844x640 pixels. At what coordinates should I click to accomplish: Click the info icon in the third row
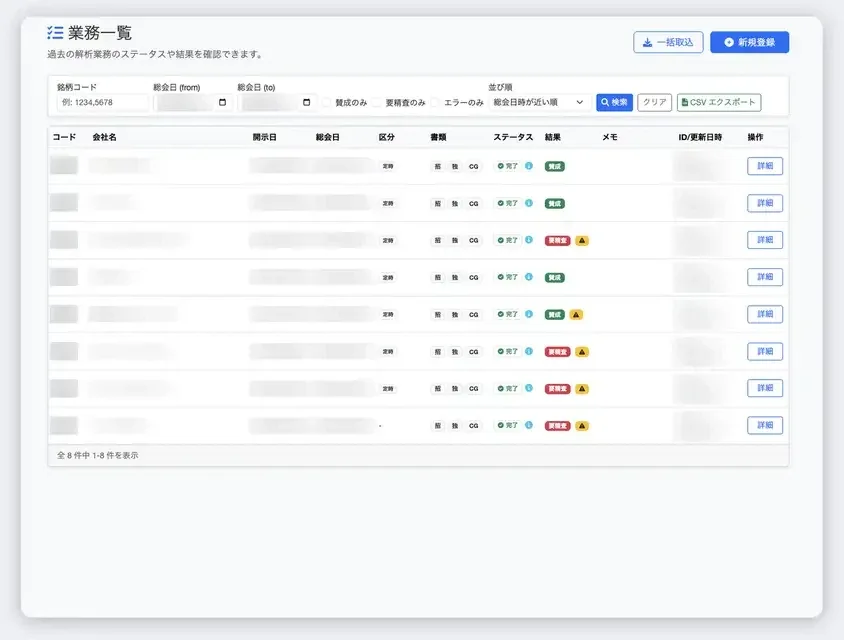529,240
